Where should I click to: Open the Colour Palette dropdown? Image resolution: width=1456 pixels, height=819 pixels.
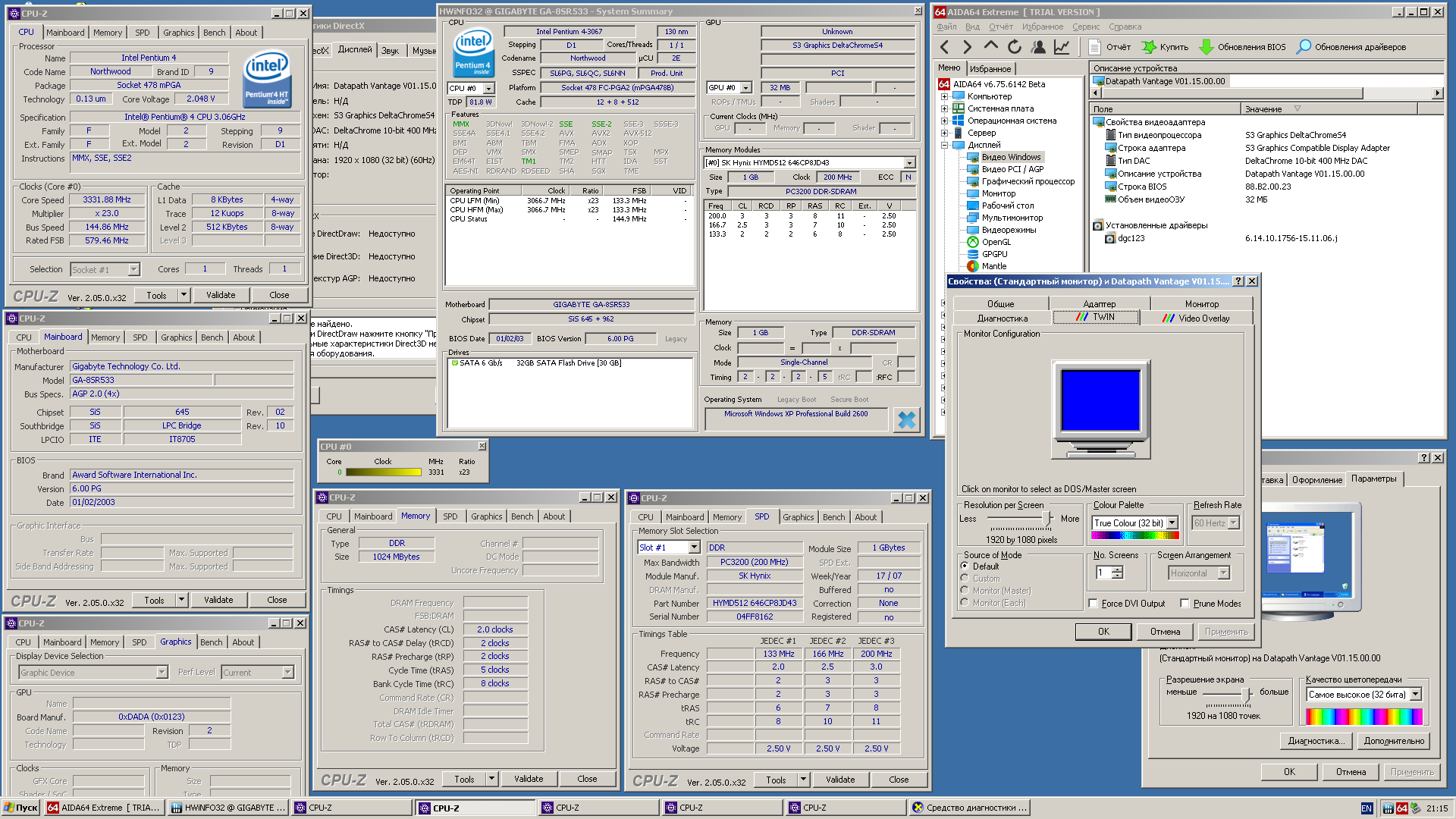click(1172, 522)
